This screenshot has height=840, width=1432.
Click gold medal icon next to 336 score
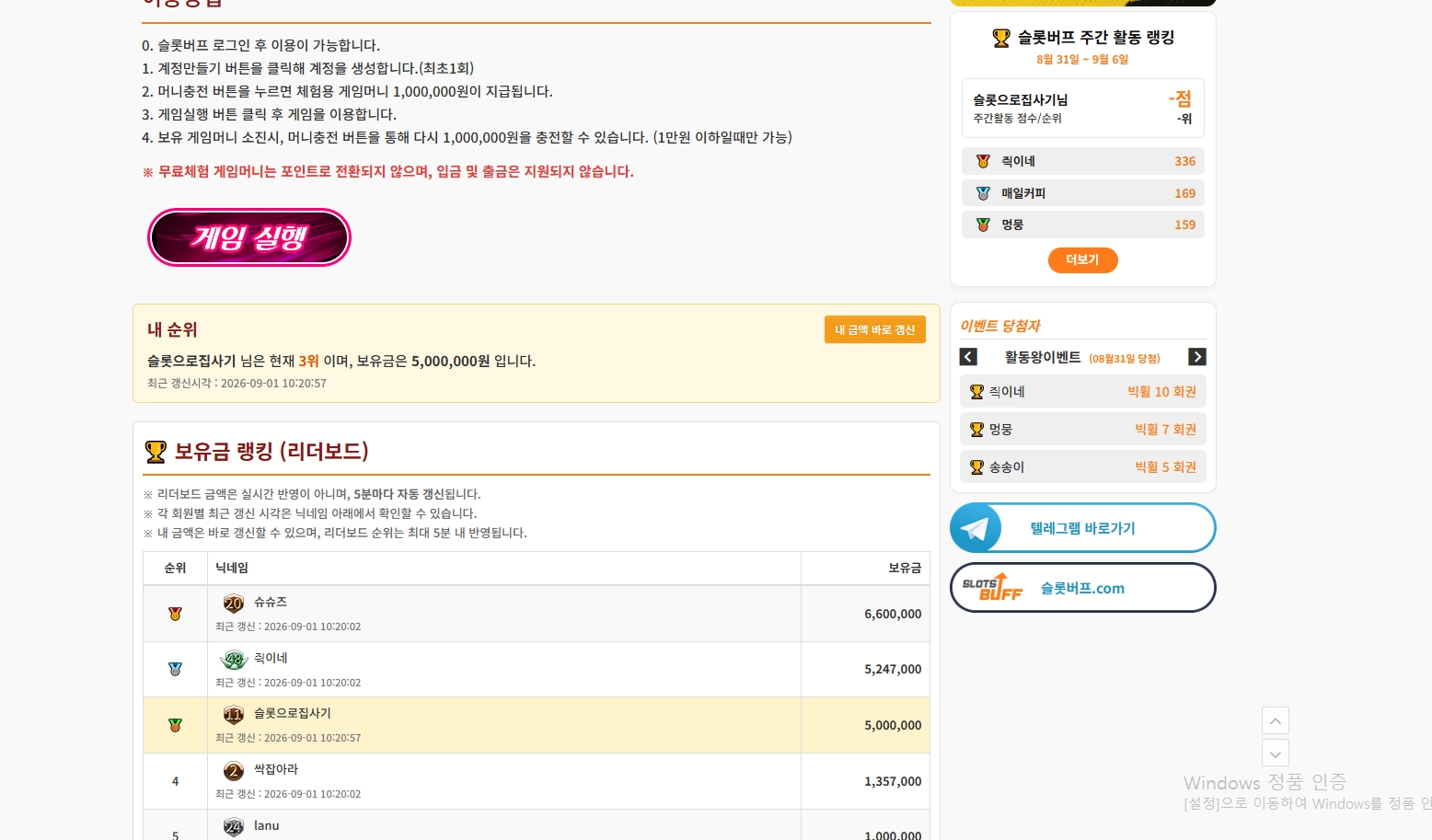point(983,161)
